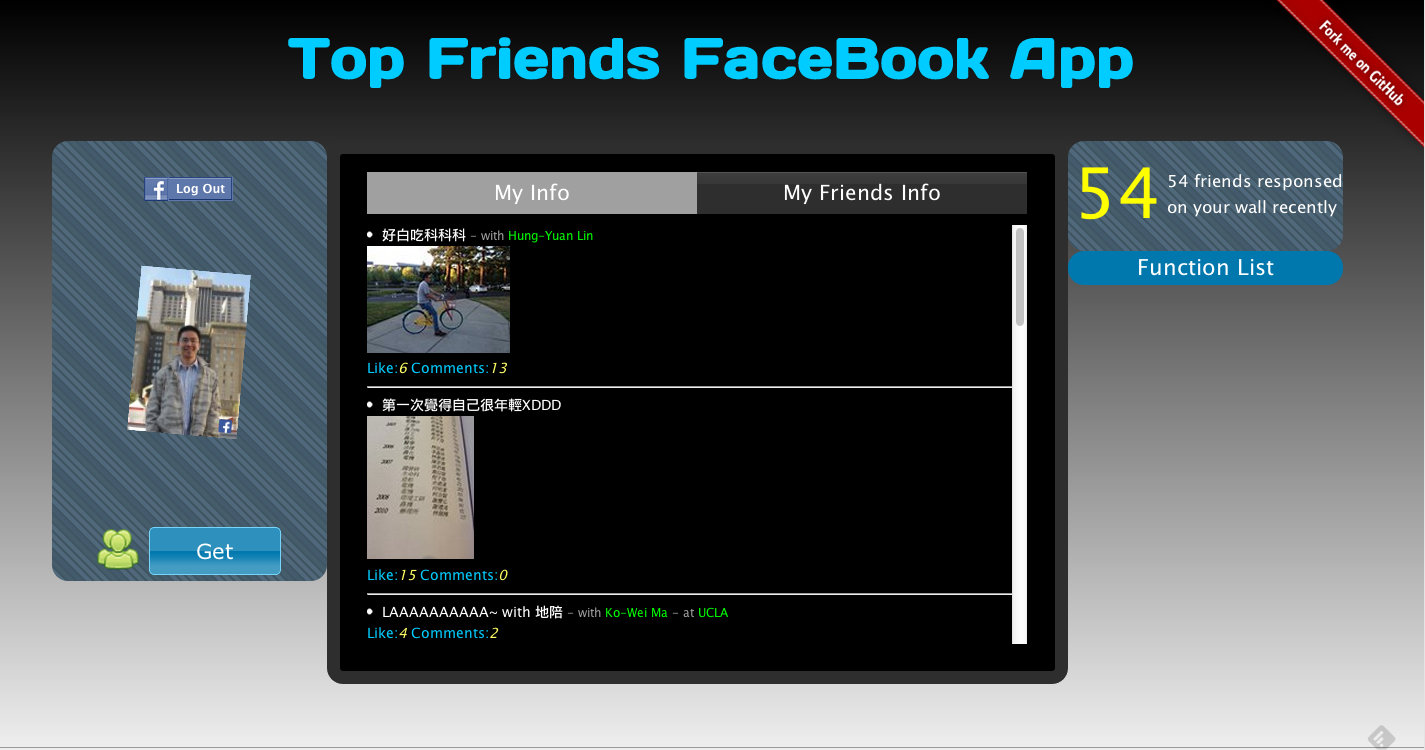Click Comments:2 under the UCLA post
Screen dimensions: 1425x750
[x=454, y=633]
